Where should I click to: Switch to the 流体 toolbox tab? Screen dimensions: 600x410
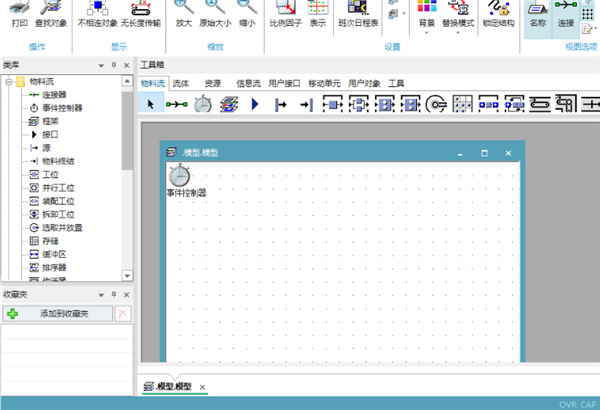[180, 83]
